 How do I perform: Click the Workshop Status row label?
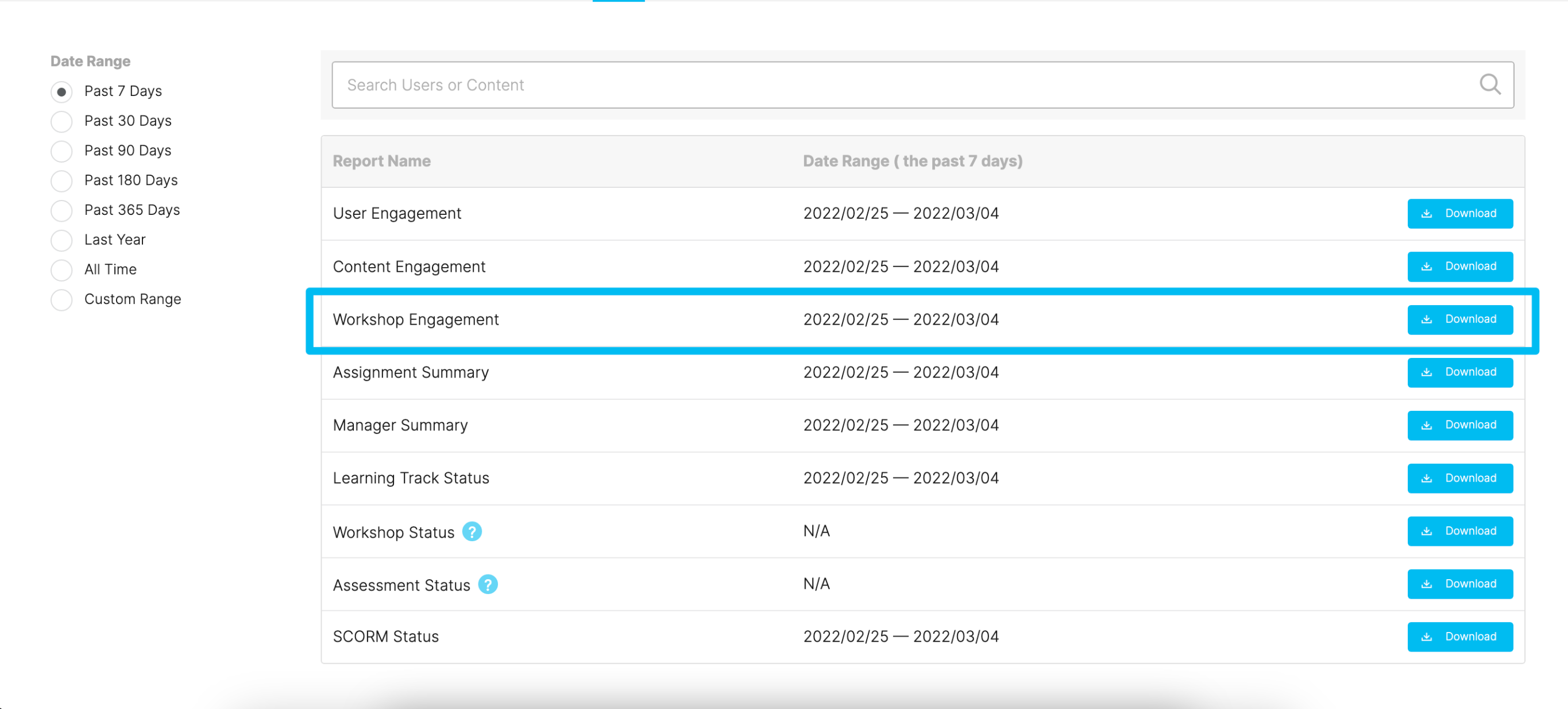[393, 532]
